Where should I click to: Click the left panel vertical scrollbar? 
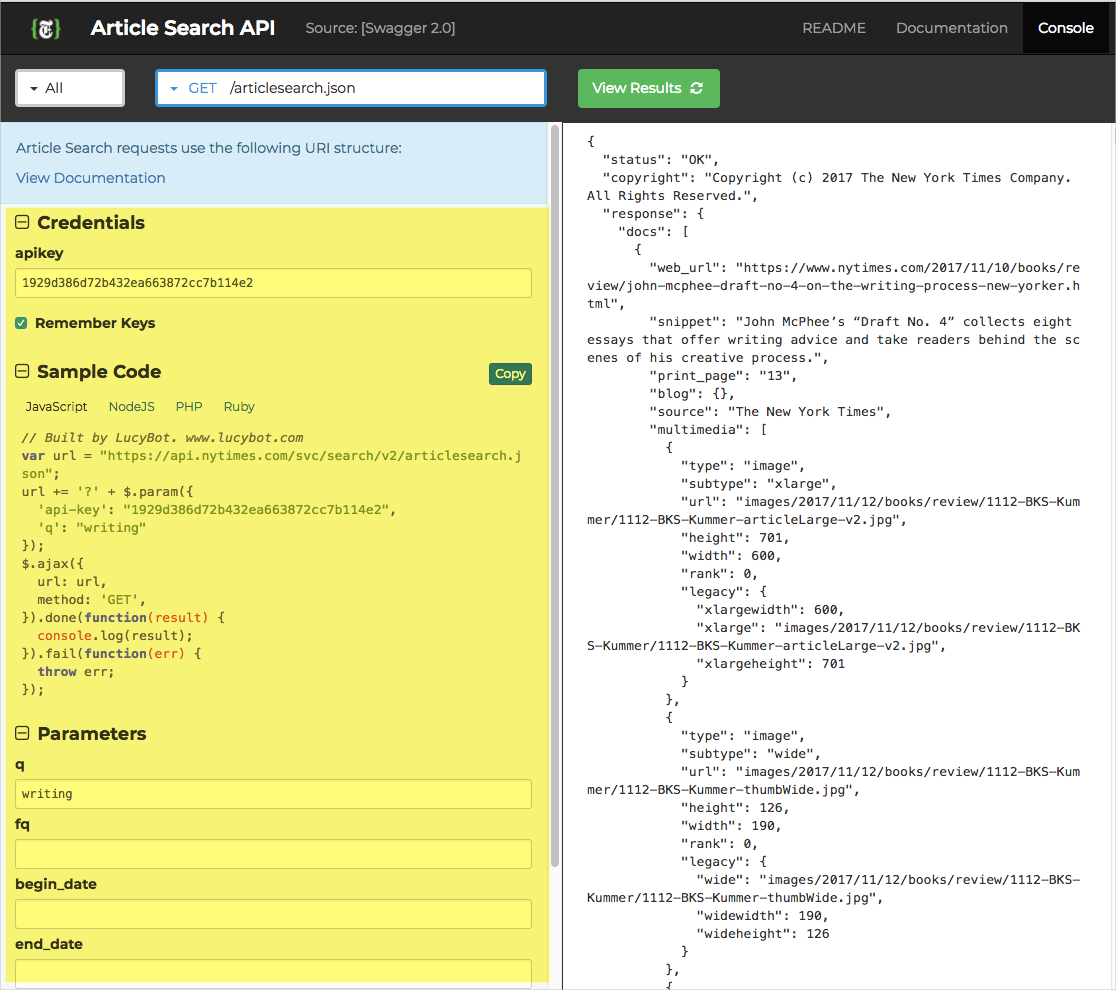pos(555,500)
